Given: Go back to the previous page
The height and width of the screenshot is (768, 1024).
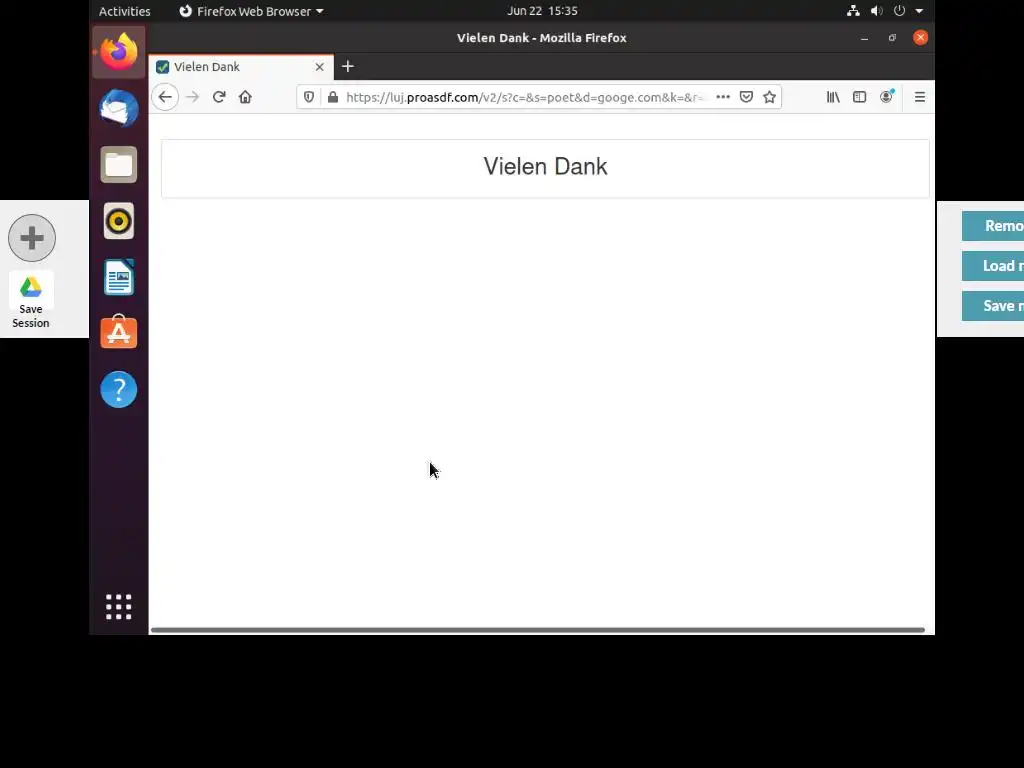Looking at the screenshot, I should pos(165,97).
